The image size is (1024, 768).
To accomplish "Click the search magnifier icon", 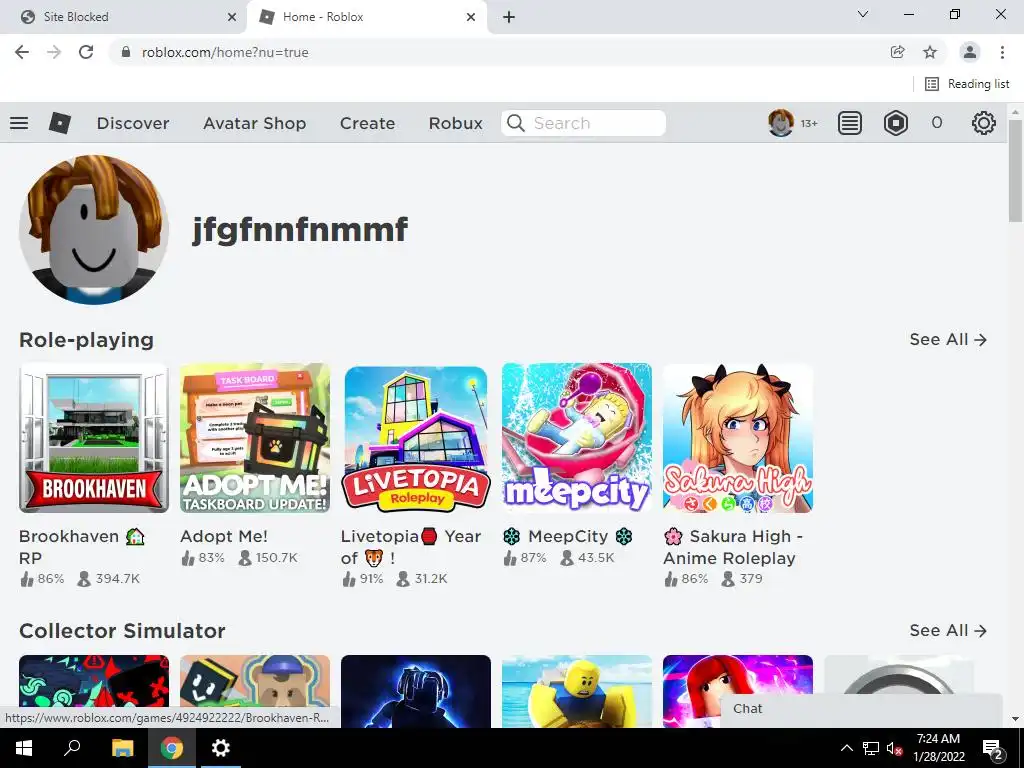I will (515, 123).
